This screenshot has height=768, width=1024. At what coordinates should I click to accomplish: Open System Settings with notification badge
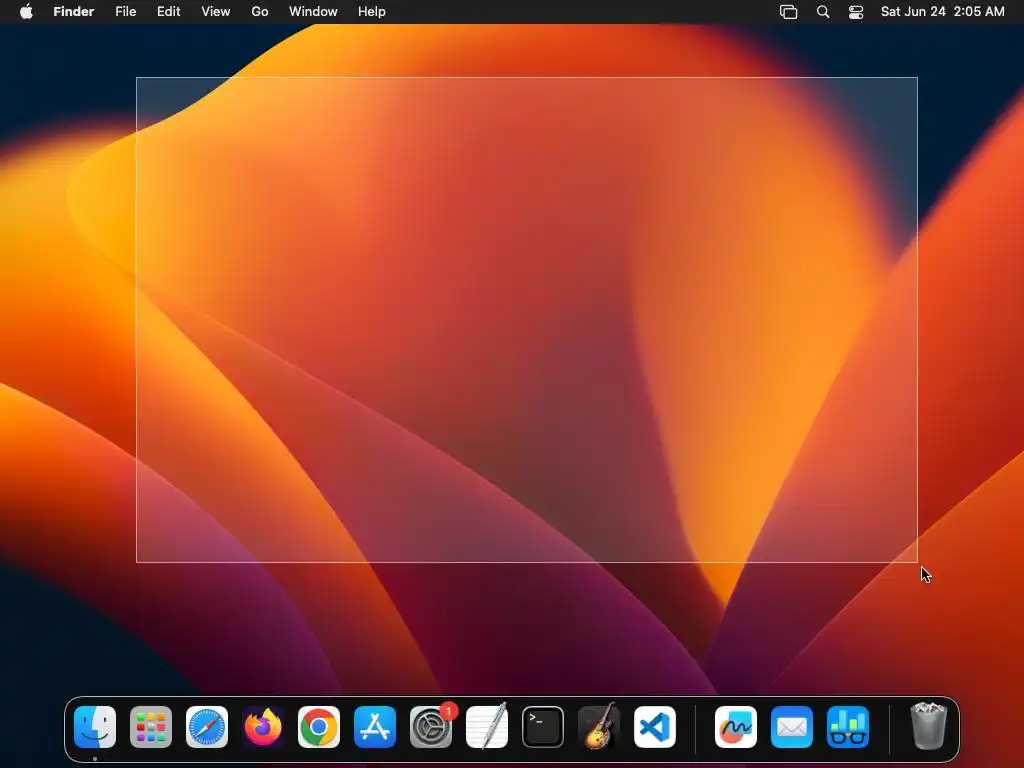[x=431, y=727]
